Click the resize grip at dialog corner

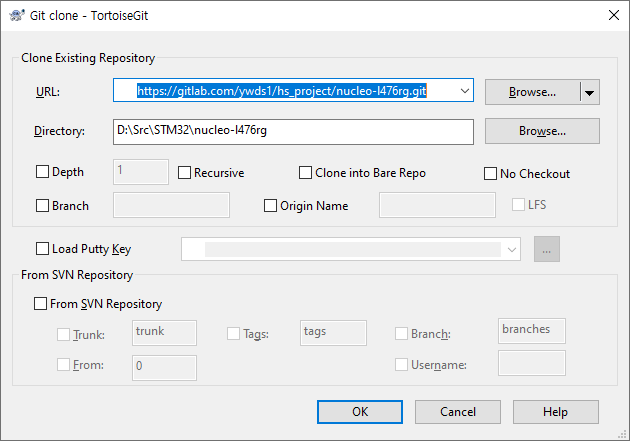click(622, 434)
